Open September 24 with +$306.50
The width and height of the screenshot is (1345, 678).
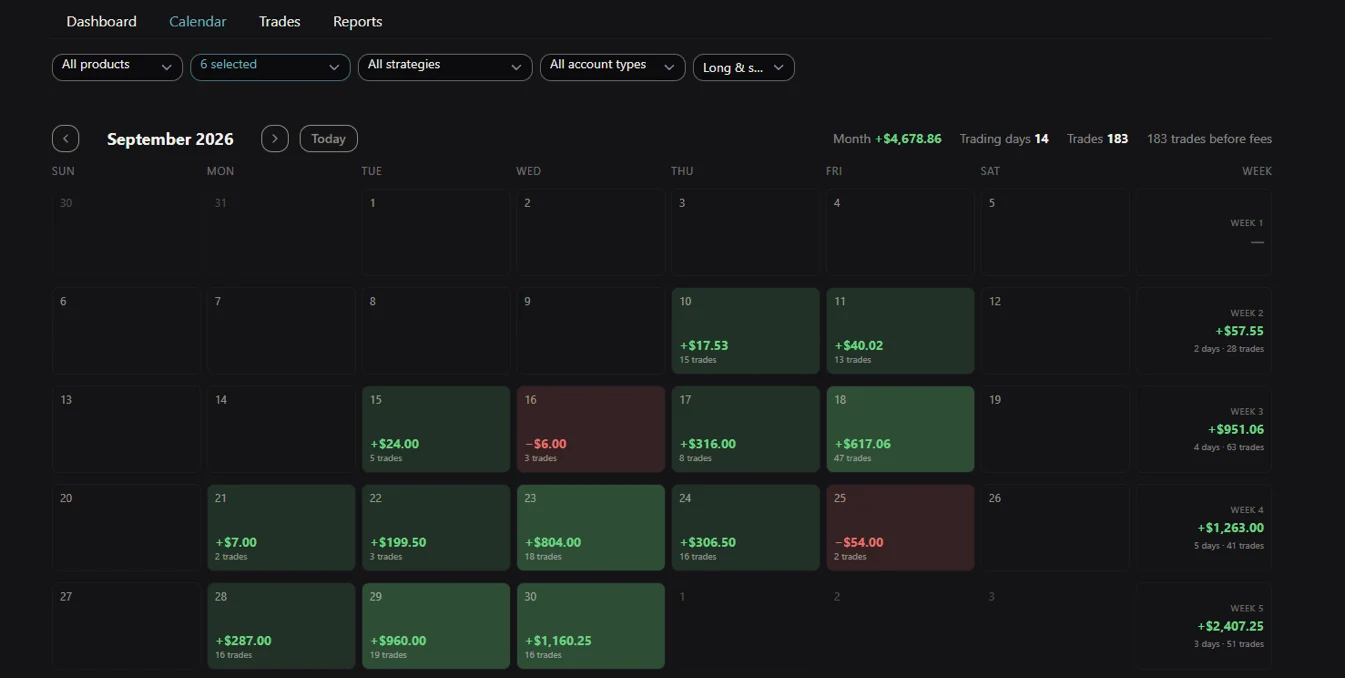(746, 528)
